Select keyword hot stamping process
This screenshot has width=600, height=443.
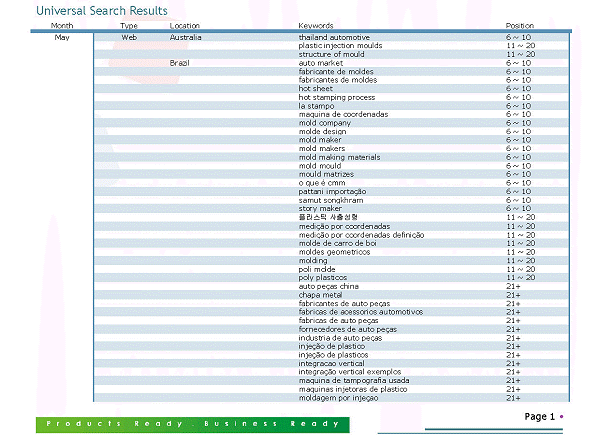click(337, 97)
